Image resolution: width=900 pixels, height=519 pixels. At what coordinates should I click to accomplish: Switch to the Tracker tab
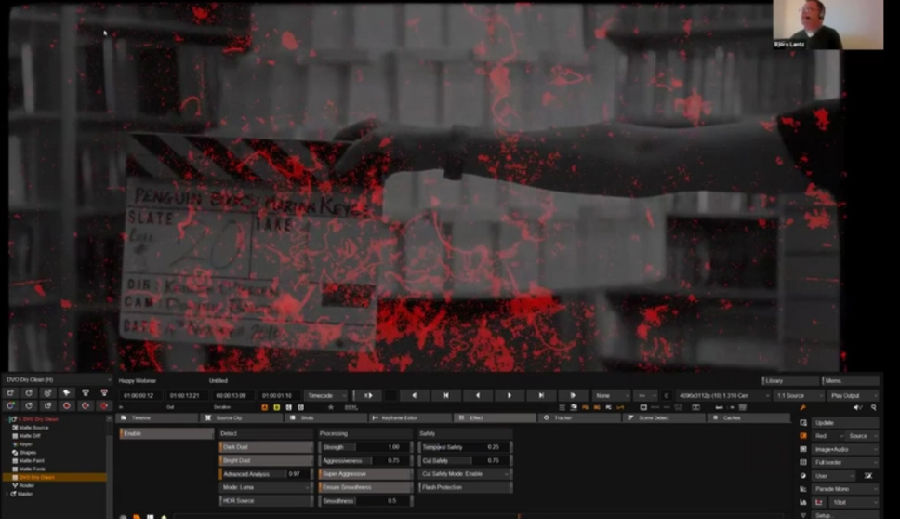580,418
